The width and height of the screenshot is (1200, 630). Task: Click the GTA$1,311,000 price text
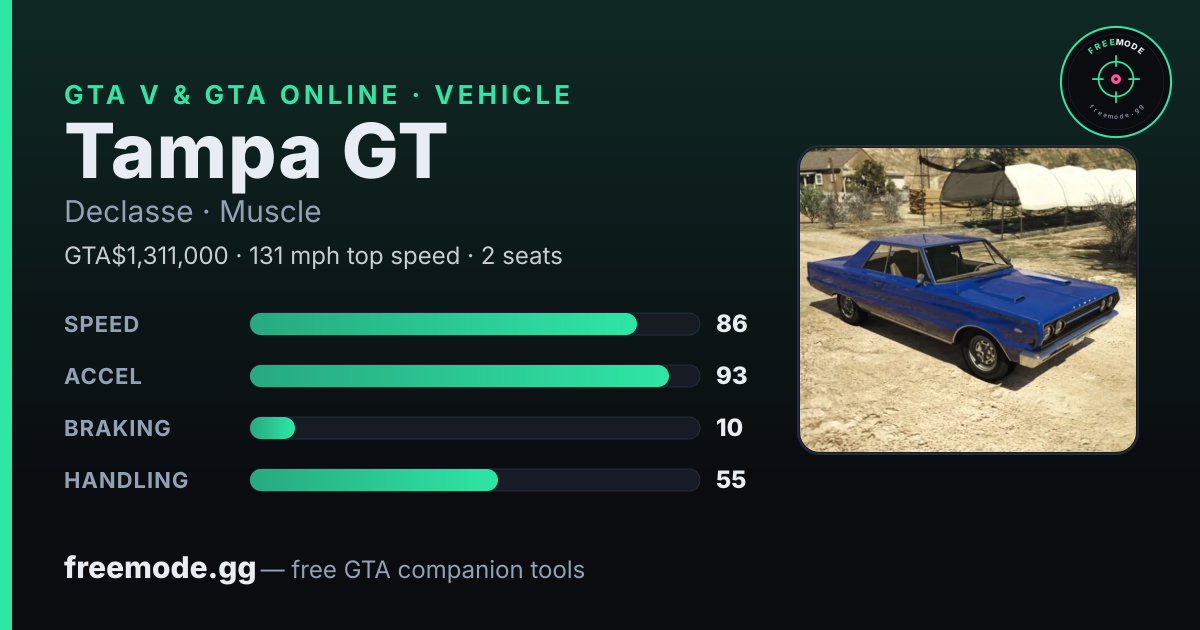(x=146, y=256)
